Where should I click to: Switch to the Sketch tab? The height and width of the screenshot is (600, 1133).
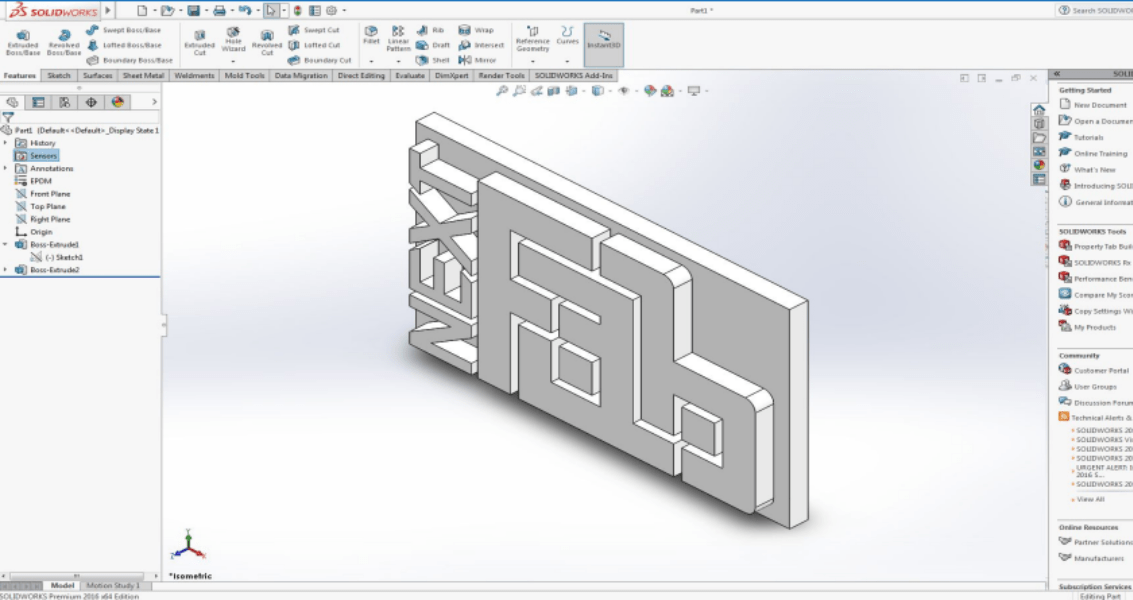point(58,74)
